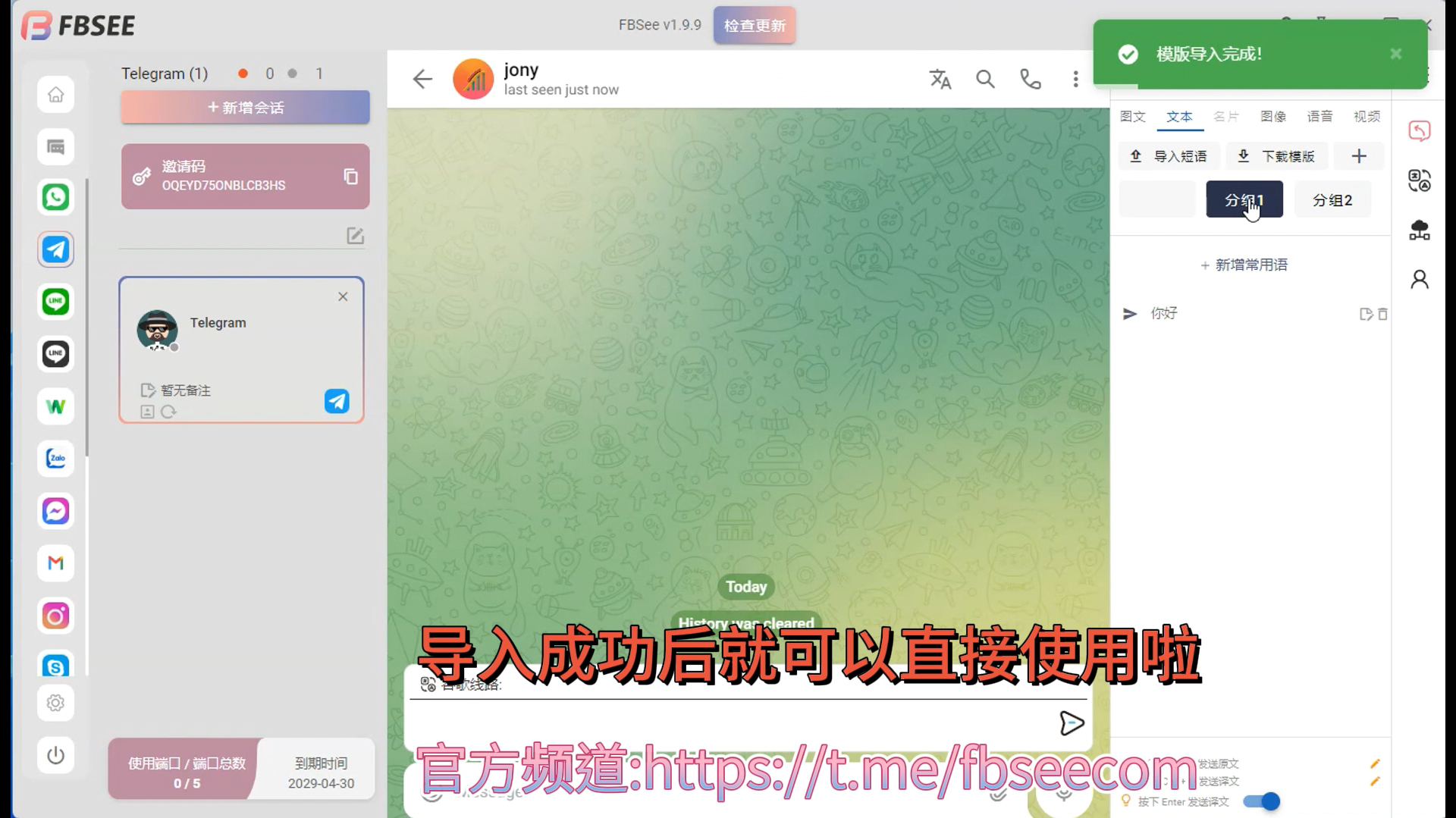
Task: Switch to the 文本 tab
Action: click(x=1179, y=117)
